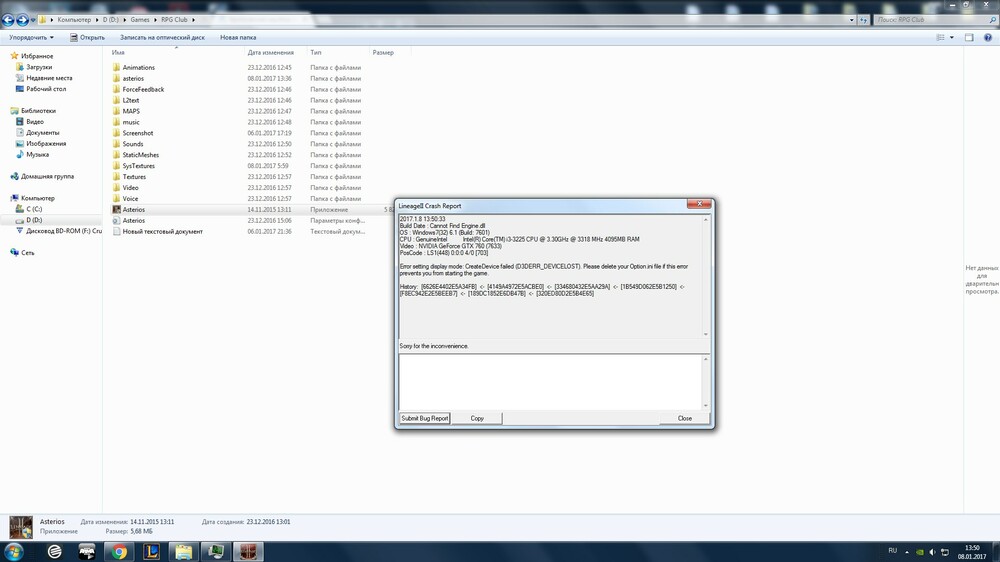This screenshot has height=562, width=1000.
Task: Open the Screenshot folder
Action: coord(137,133)
